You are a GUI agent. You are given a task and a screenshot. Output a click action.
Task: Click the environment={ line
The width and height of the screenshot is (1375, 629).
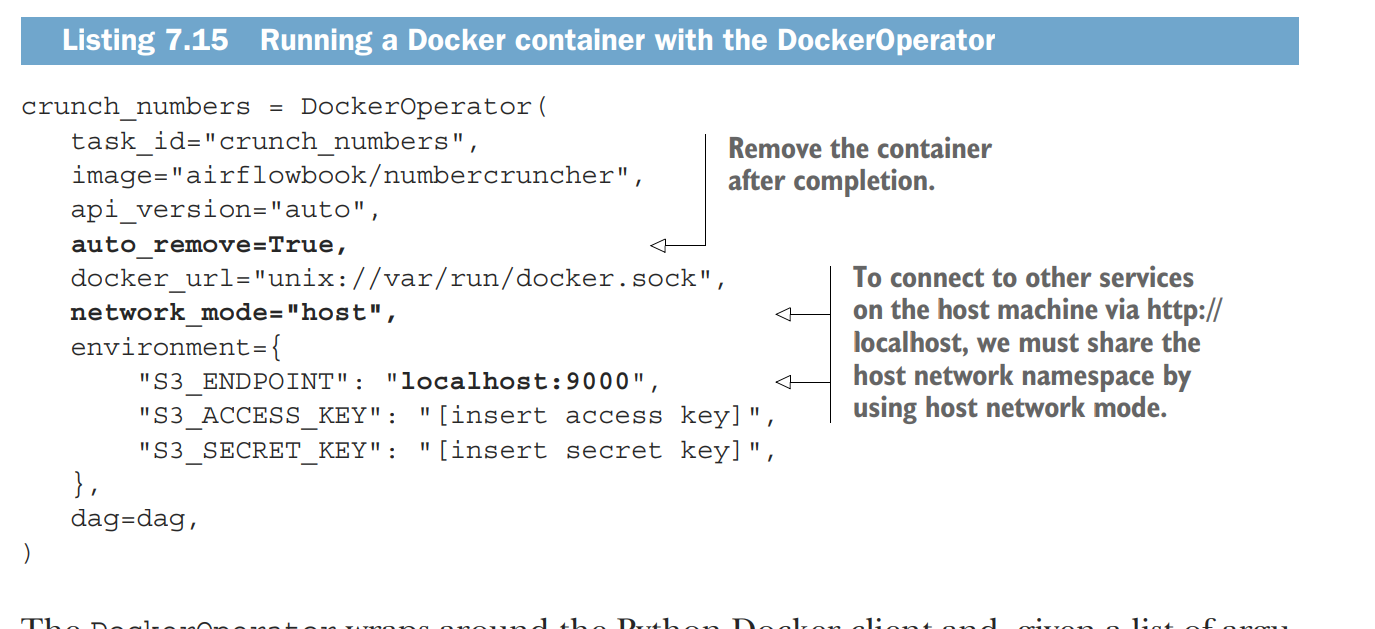(178, 348)
